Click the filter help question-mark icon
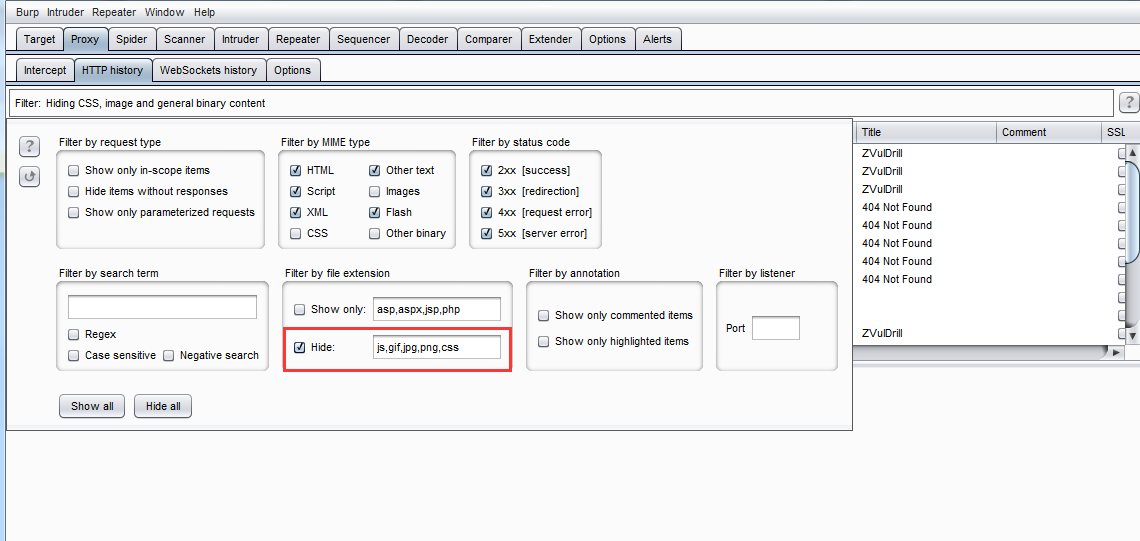This screenshot has width=1140, height=541. coord(29,147)
